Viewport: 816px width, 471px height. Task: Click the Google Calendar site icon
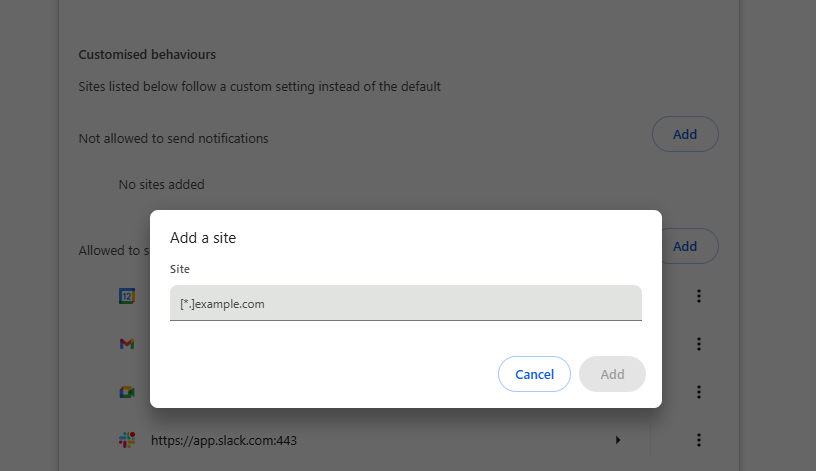pyautogui.click(x=127, y=296)
